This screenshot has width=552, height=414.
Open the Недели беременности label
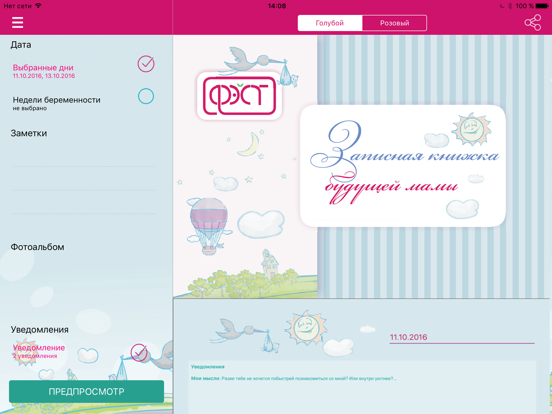tap(56, 100)
